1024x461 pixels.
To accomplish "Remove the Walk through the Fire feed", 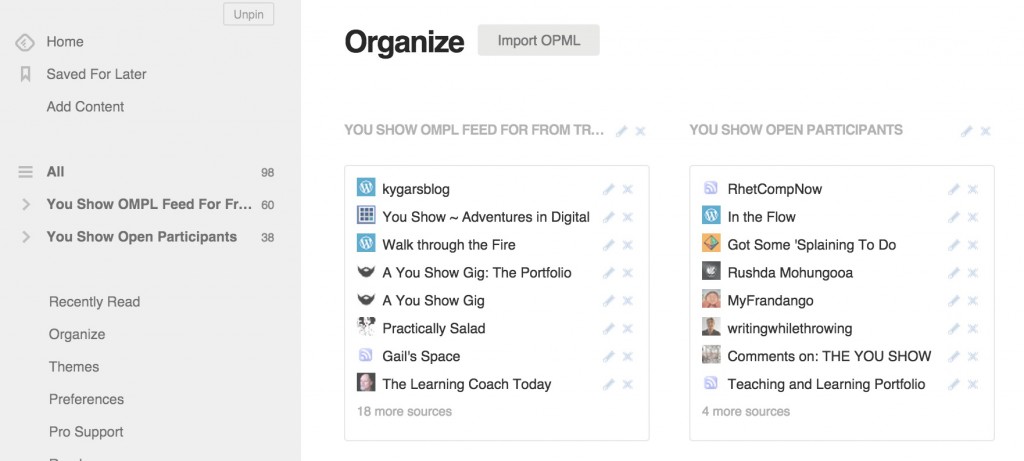I will point(628,246).
